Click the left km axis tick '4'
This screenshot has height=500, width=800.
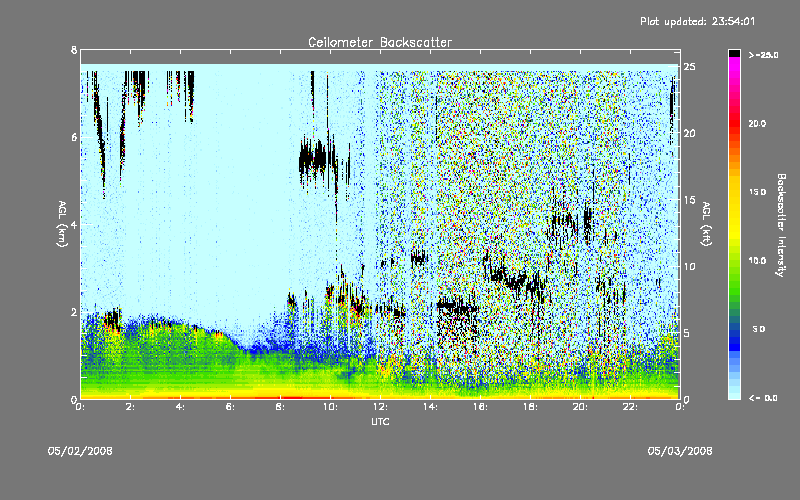point(74,224)
